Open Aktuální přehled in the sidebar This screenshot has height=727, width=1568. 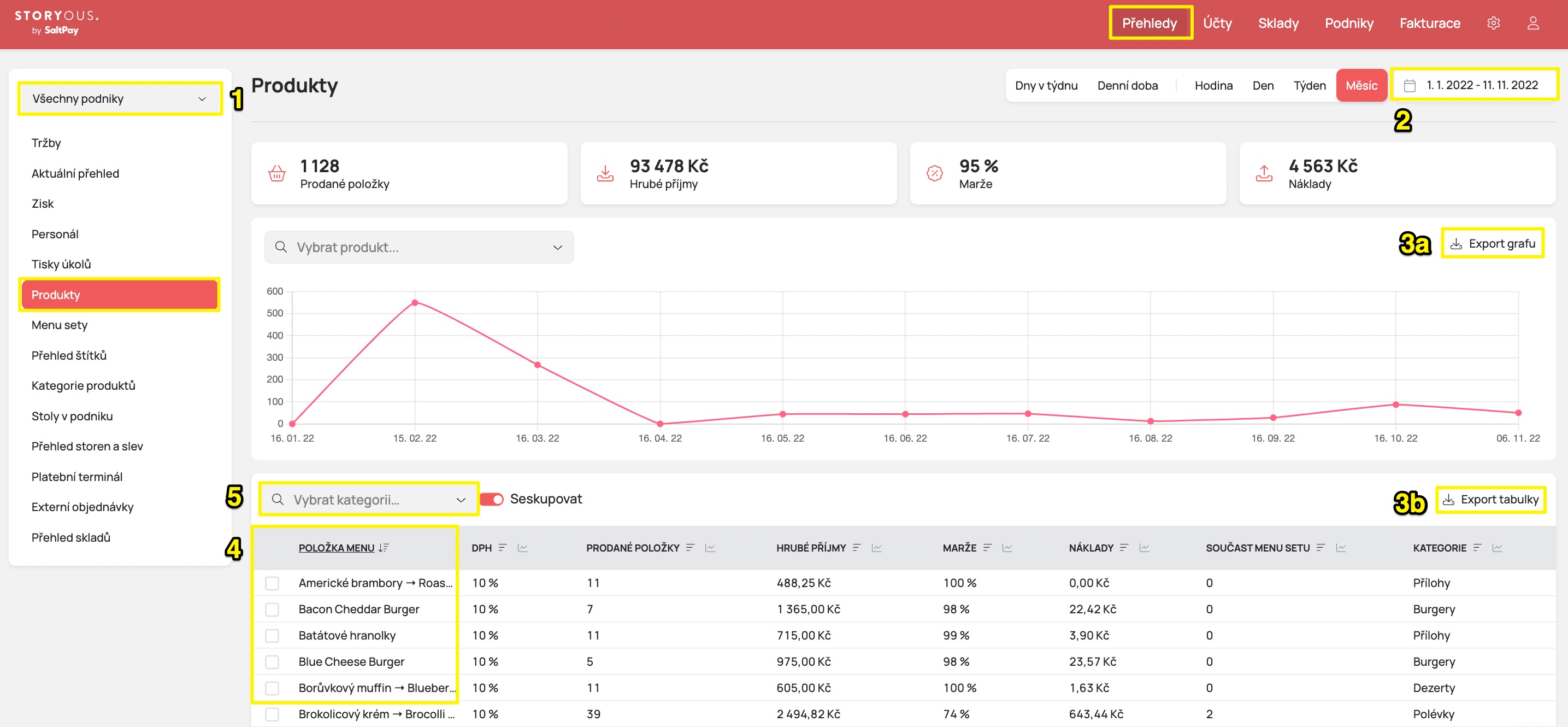point(75,173)
